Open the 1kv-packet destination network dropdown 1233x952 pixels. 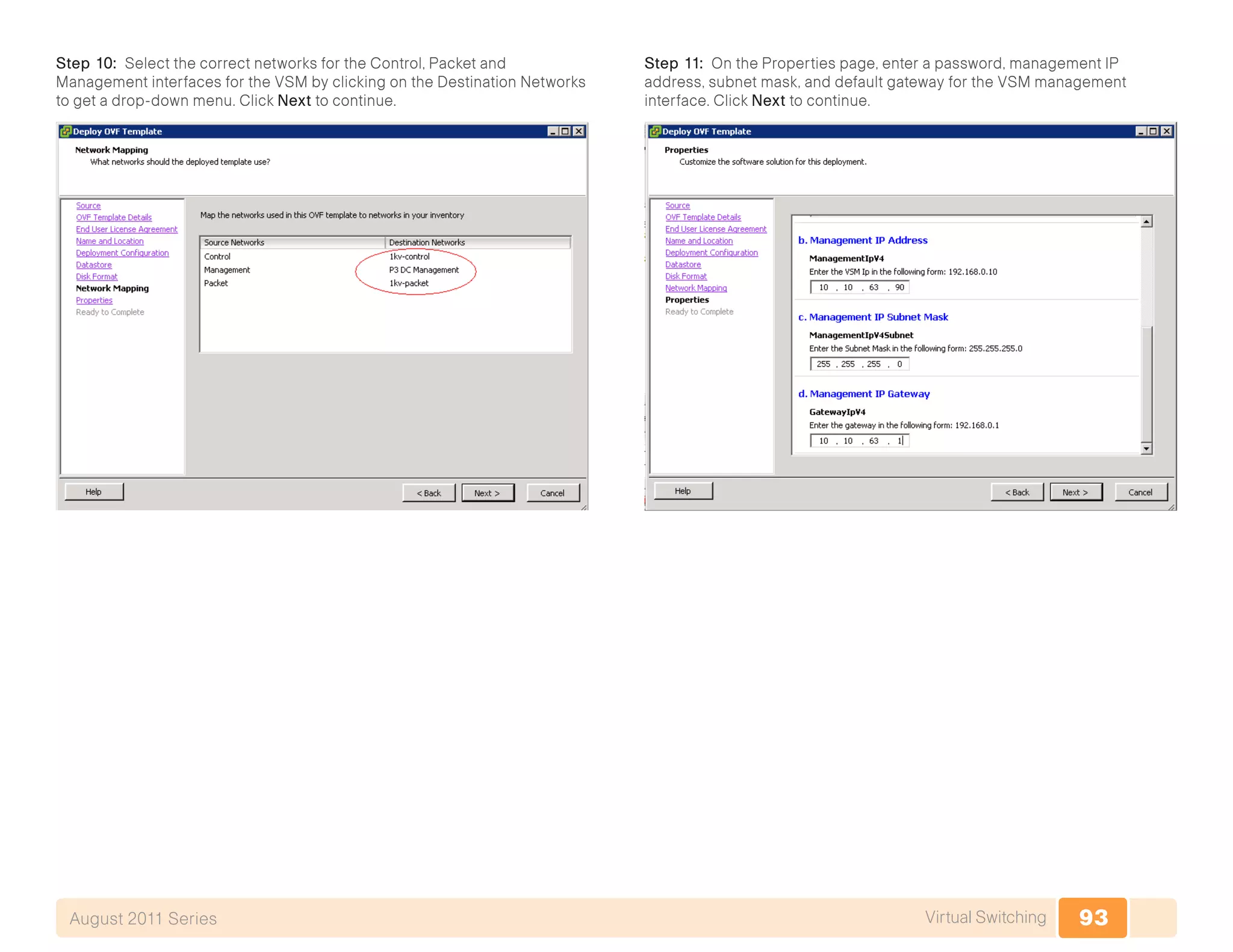(409, 283)
